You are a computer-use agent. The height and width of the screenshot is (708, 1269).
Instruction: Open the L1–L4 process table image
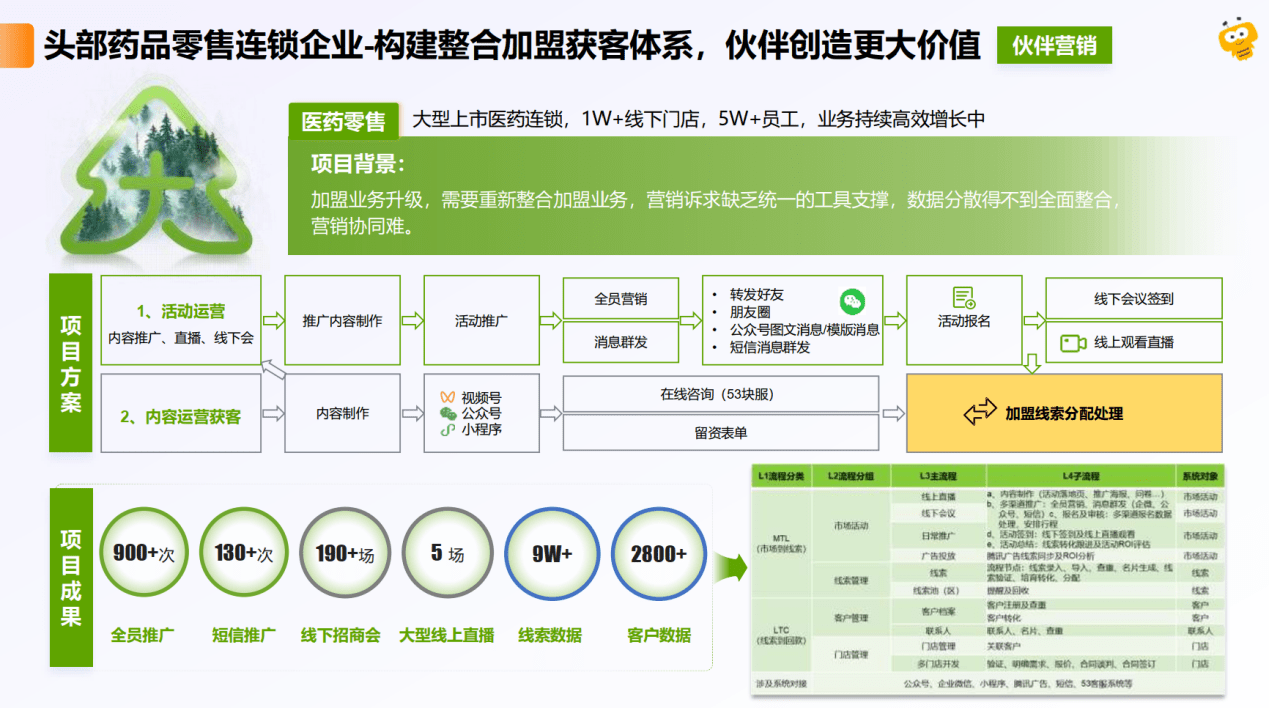coord(986,578)
